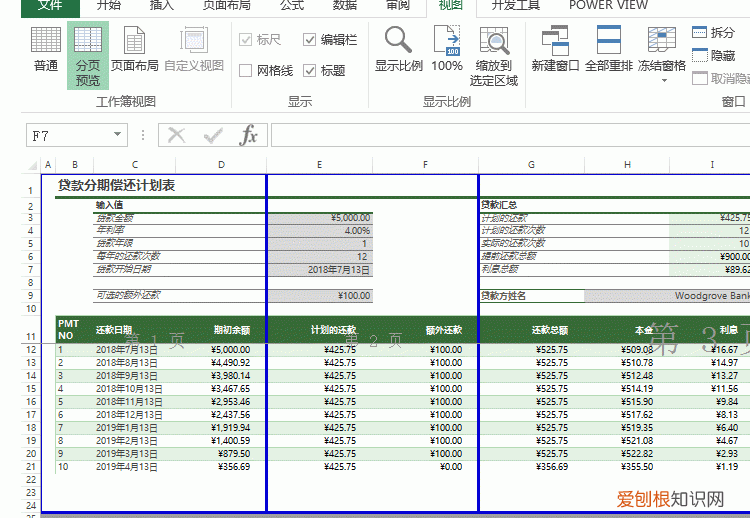Click the Name Box showing F7
The image size is (750, 518).
click(70, 135)
